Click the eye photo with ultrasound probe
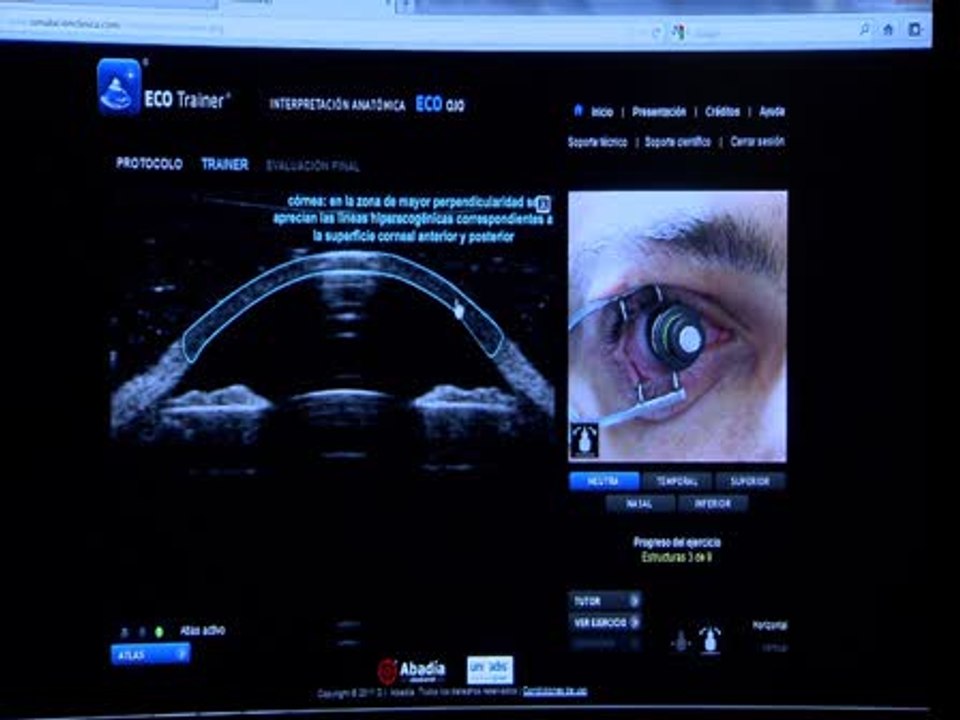The image size is (960, 720). [x=678, y=326]
